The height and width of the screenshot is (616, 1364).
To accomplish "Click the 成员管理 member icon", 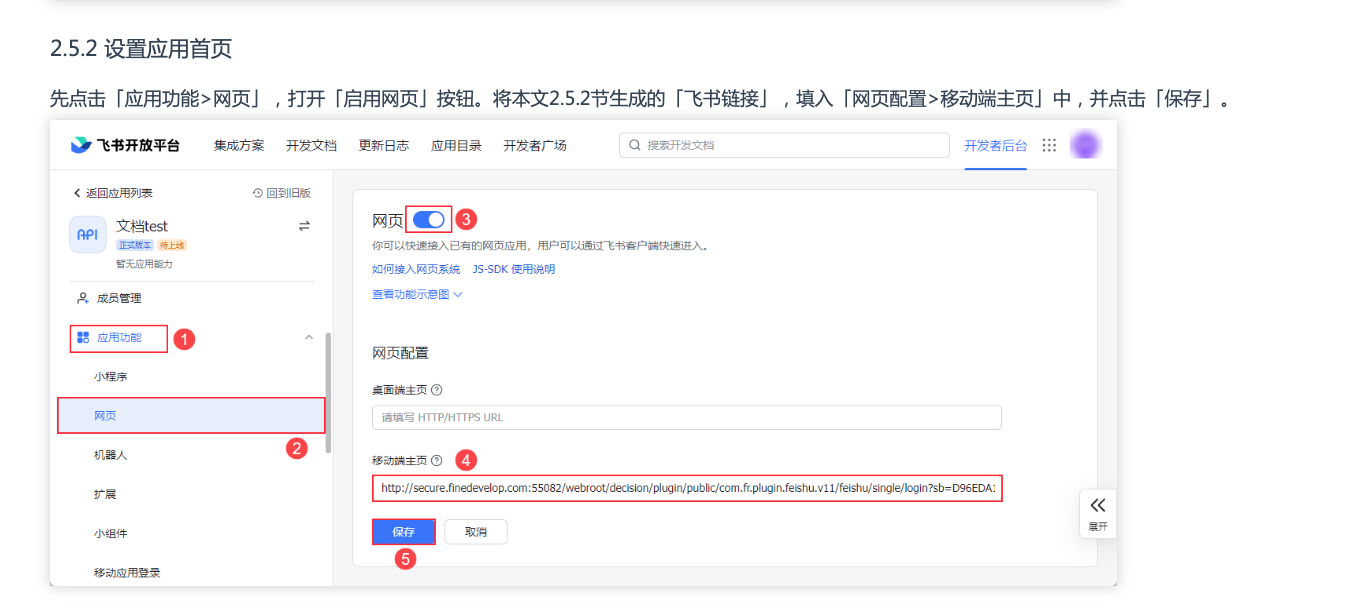I will tap(83, 298).
